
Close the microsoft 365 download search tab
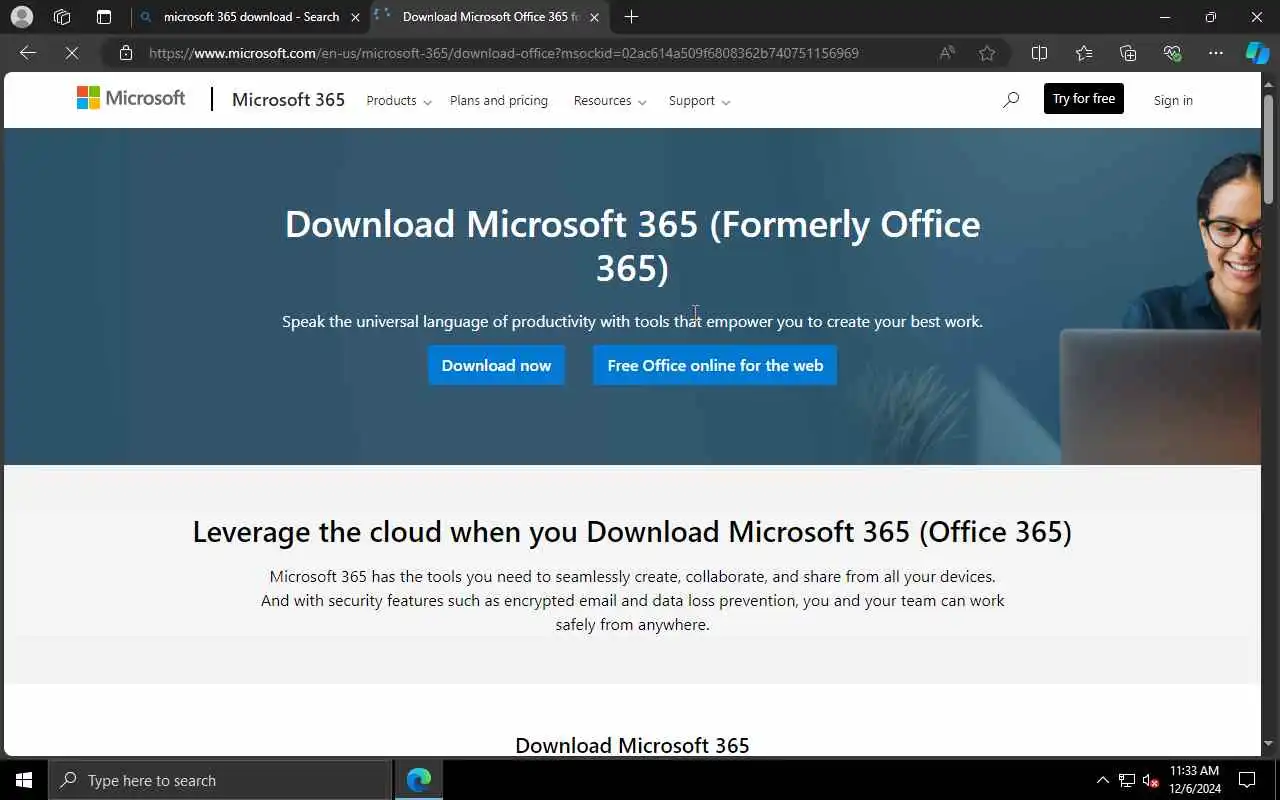click(355, 17)
